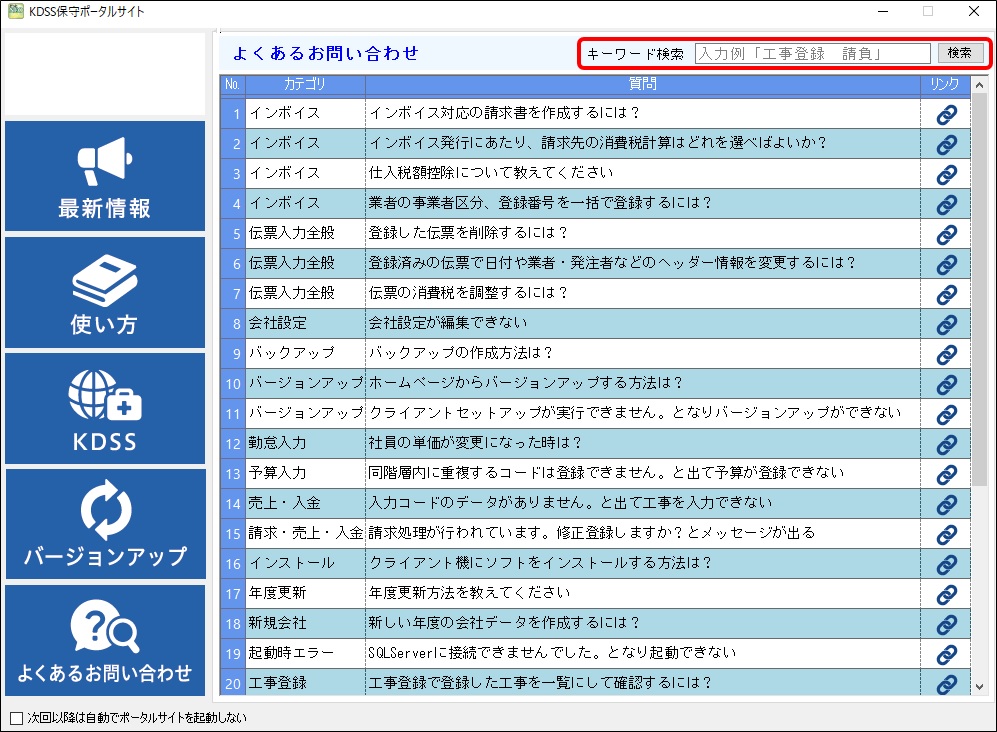
Task: Open link icon for 仕入税額控除 question
Action: (946, 174)
